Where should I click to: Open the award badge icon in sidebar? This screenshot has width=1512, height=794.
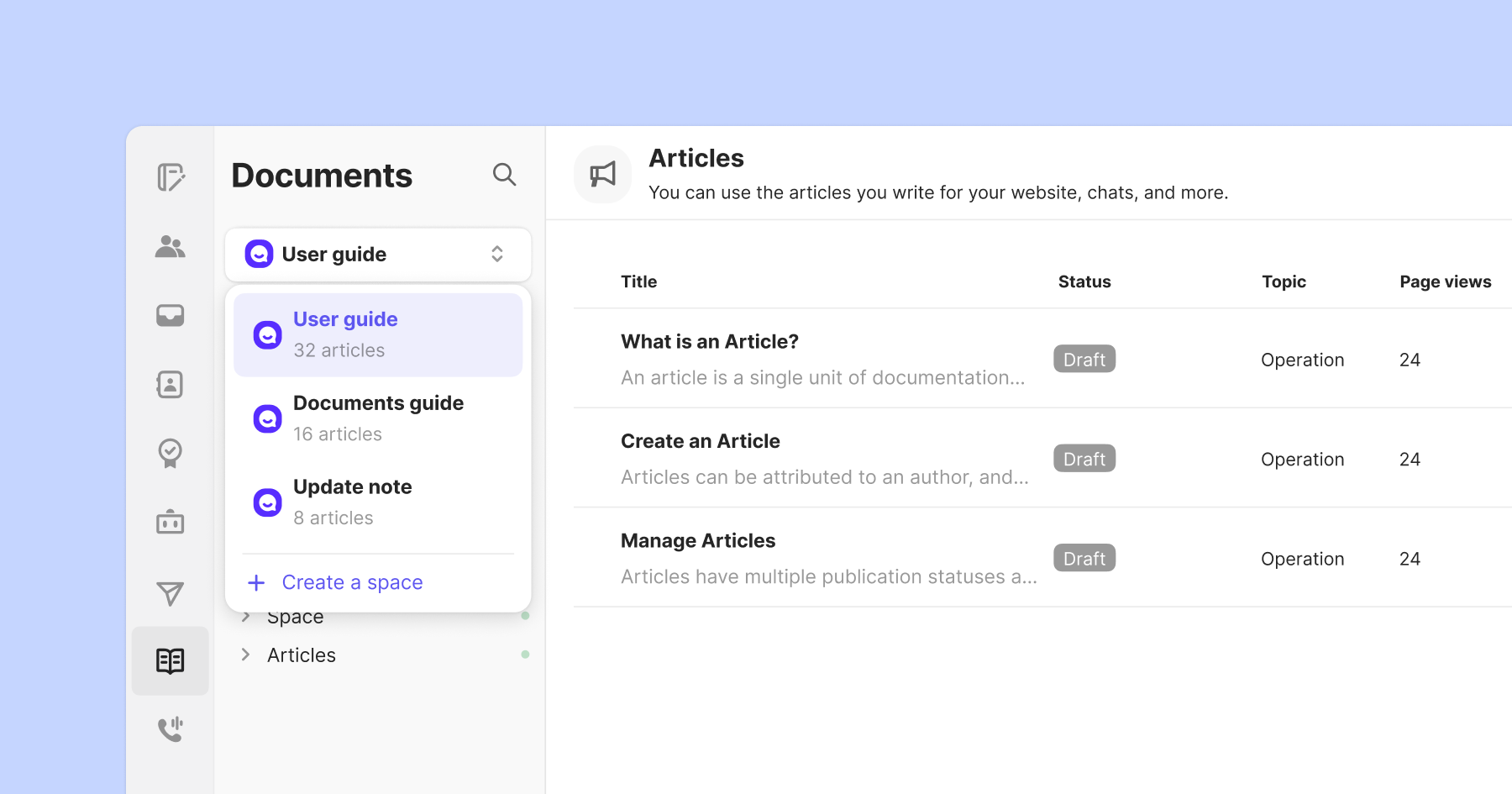pos(171,453)
